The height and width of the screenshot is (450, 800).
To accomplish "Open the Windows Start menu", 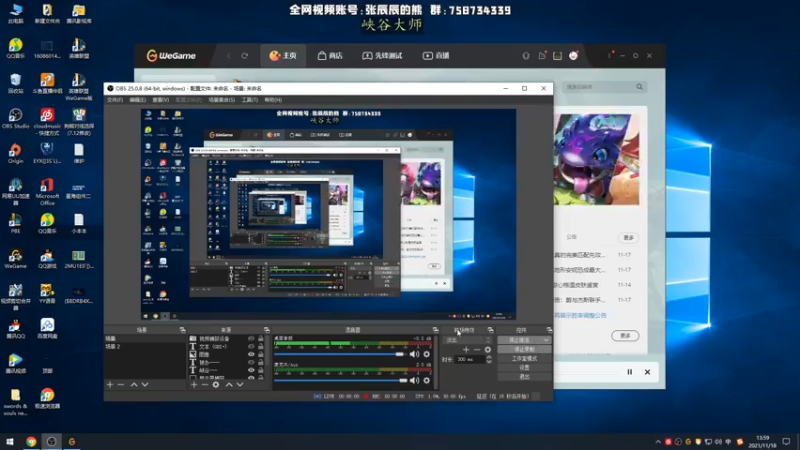I will 10,442.
